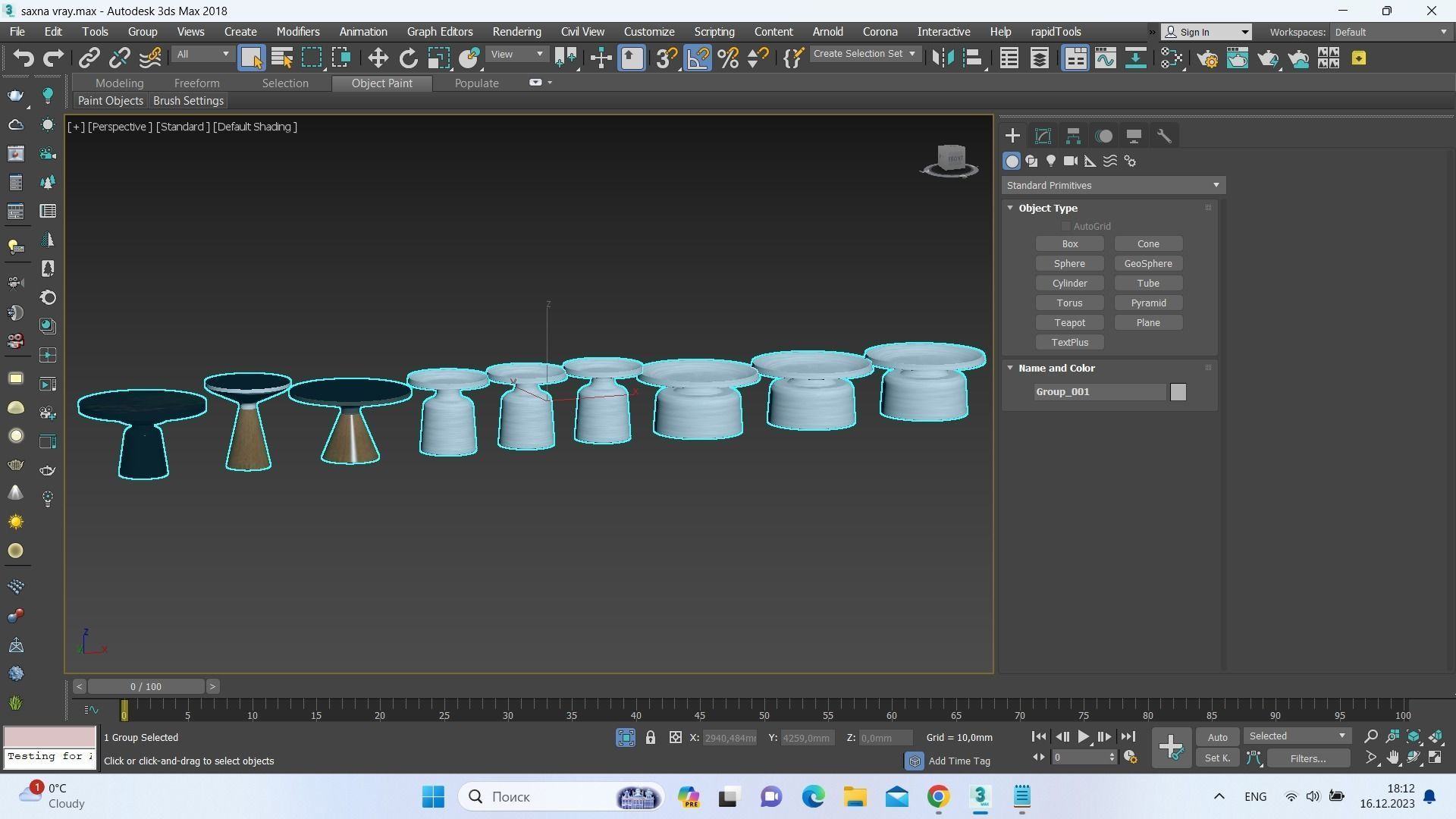Click the time slider 0 / 100
The width and height of the screenshot is (1456, 819).
click(x=146, y=687)
